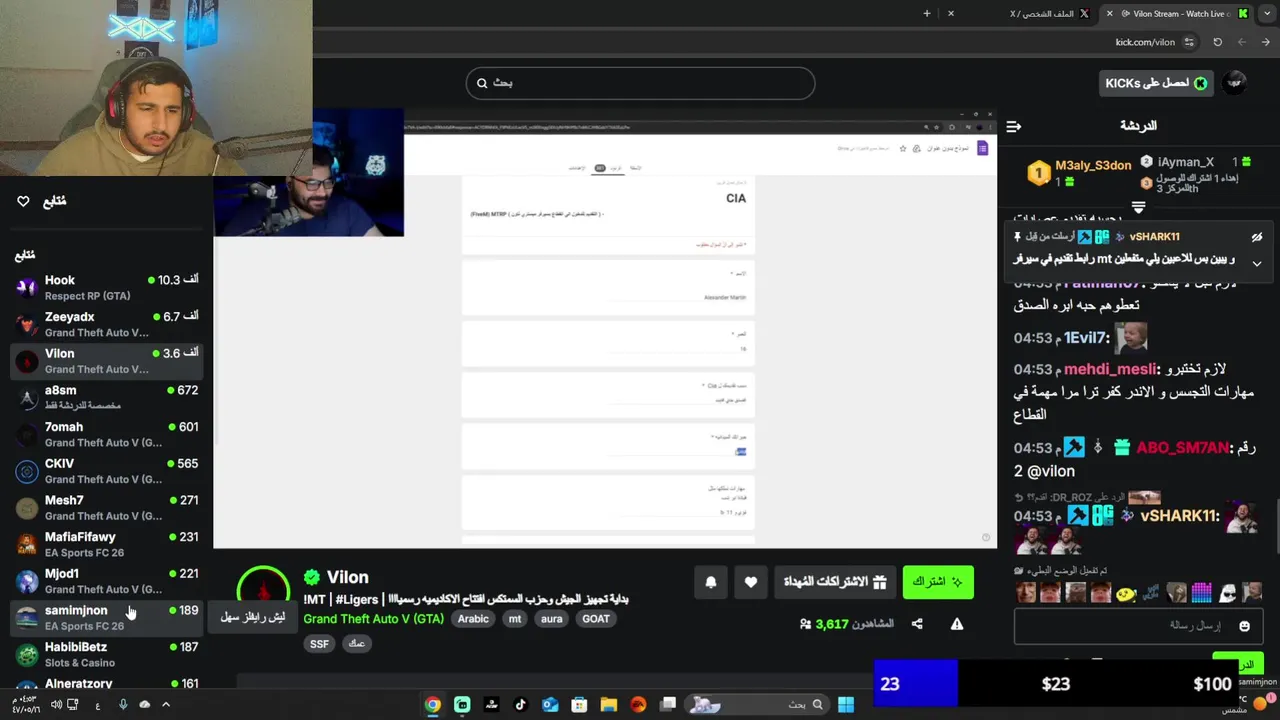Open Mjod1 channel in the sidebar
The width and height of the screenshot is (1280, 720).
[106, 581]
